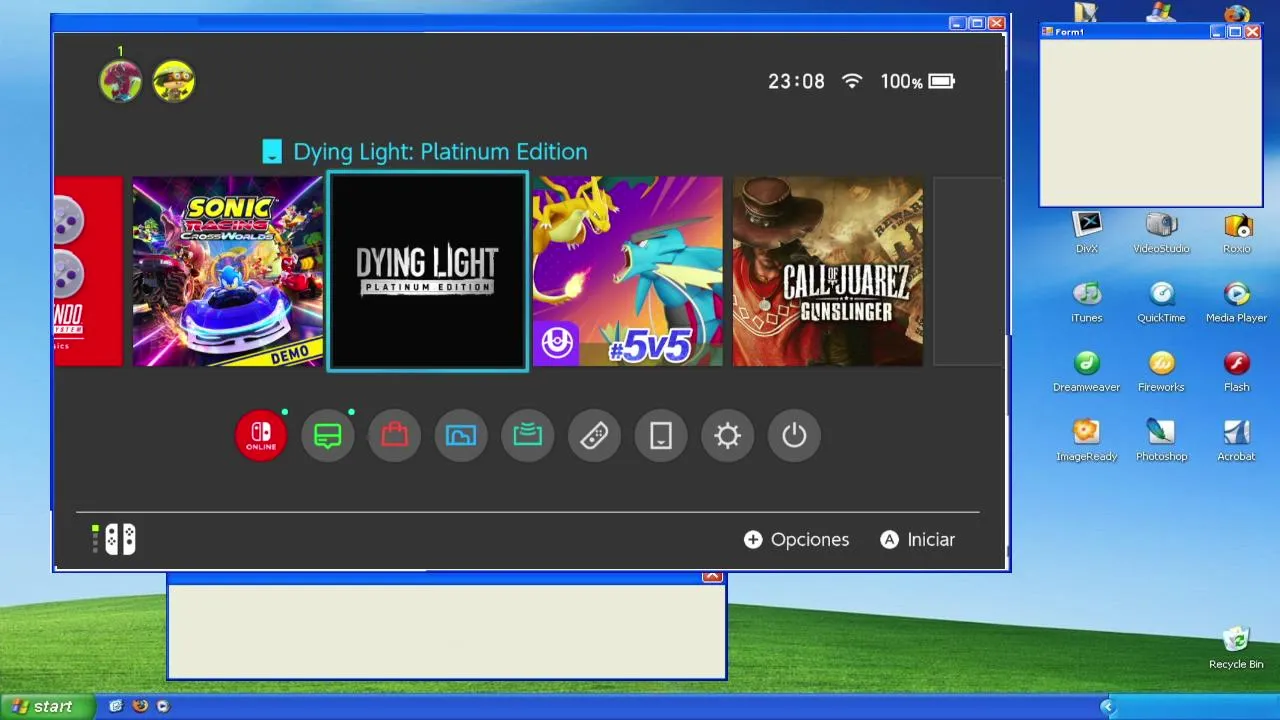1280x720 pixels.
Task: Click game card icon beside Dying Light title
Action: point(272,151)
